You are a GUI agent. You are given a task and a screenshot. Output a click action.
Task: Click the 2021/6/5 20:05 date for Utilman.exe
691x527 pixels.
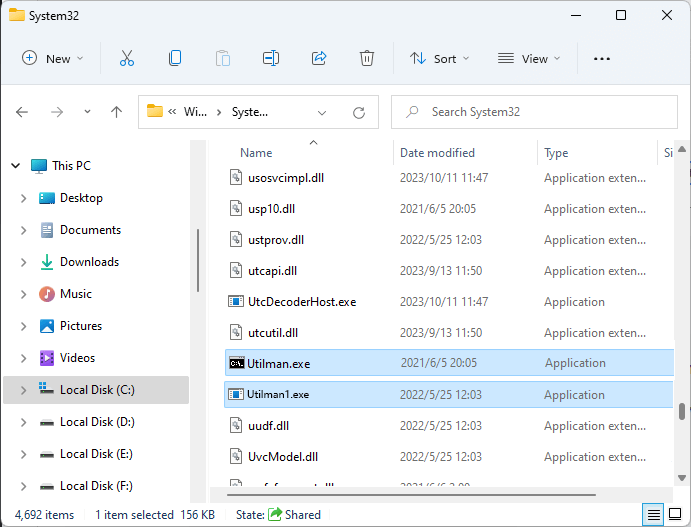coord(438,363)
